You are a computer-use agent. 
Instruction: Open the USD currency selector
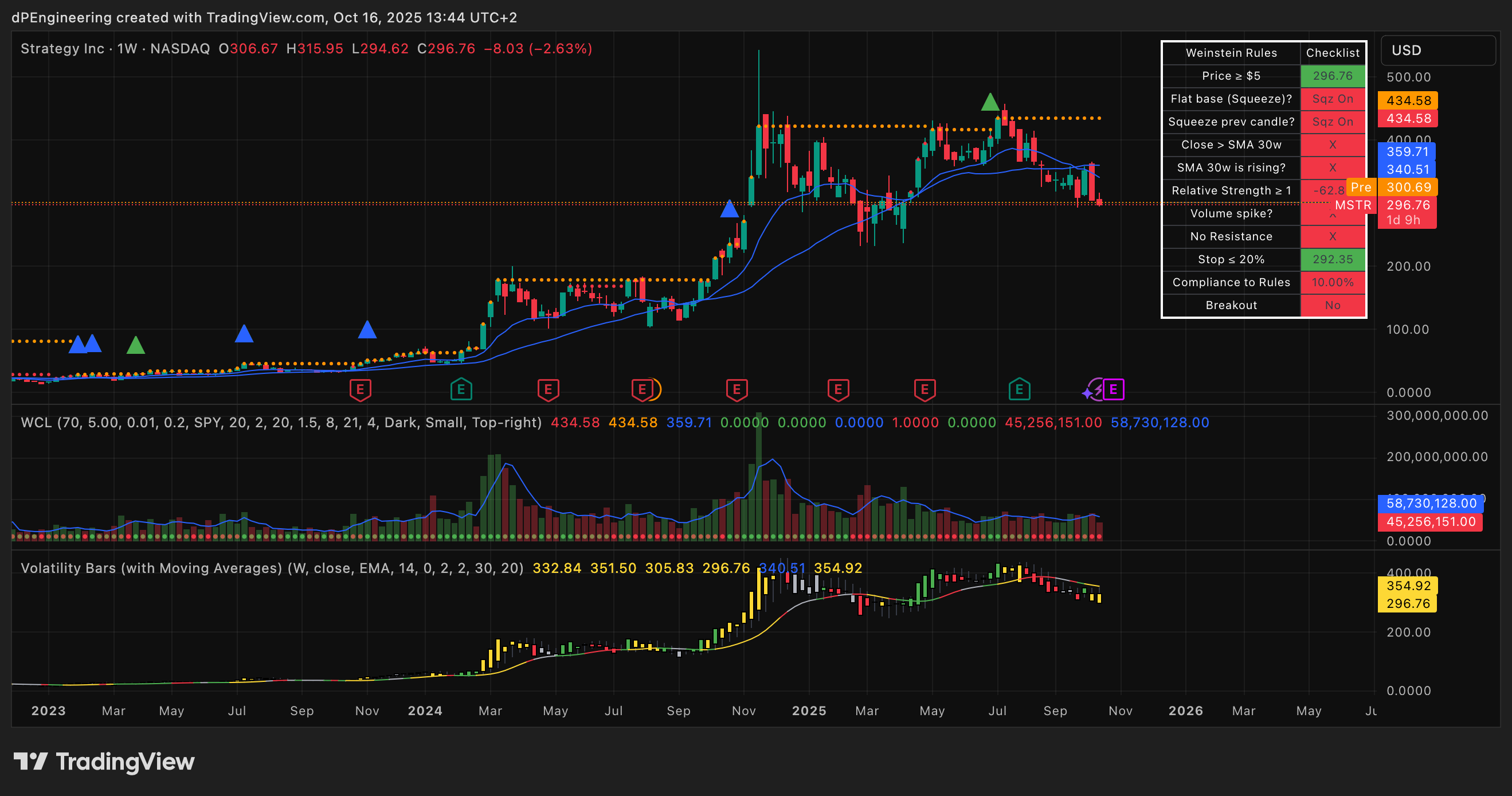[x=1437, y=50]
